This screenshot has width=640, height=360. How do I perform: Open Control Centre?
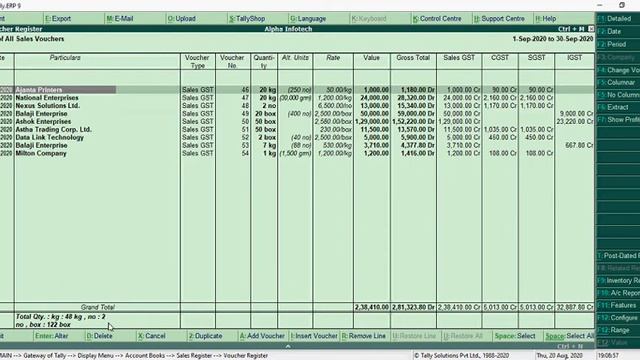[x=437, y=19]
